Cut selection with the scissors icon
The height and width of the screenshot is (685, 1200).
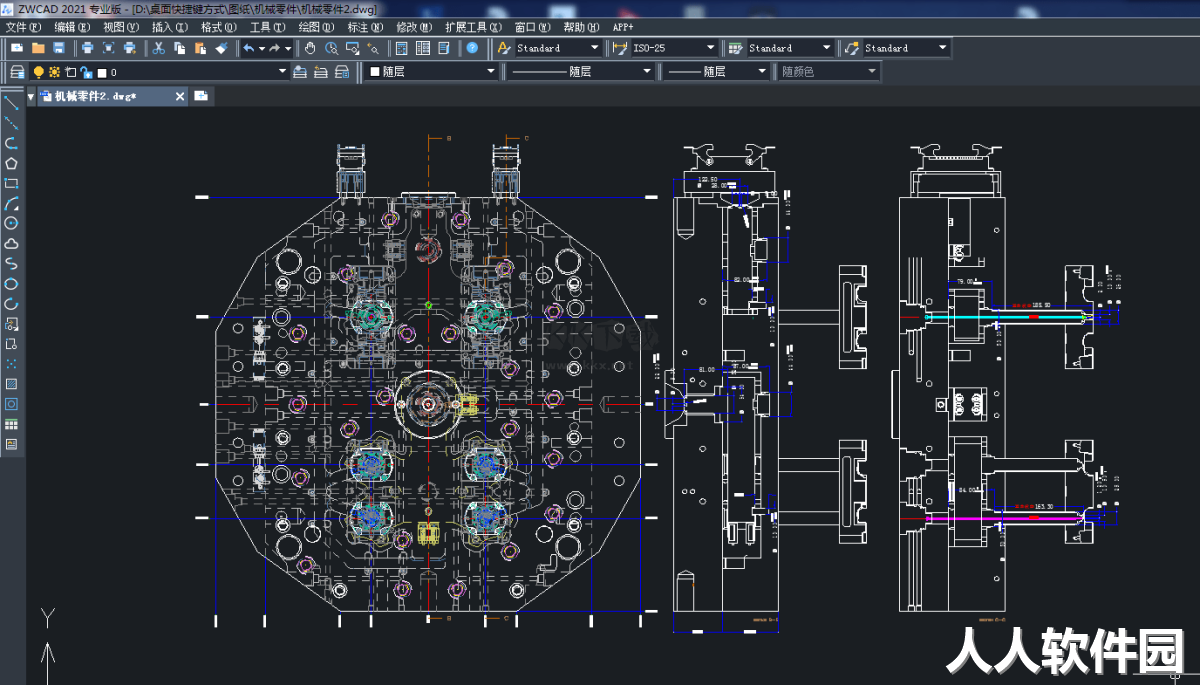[x=158, y=48]
